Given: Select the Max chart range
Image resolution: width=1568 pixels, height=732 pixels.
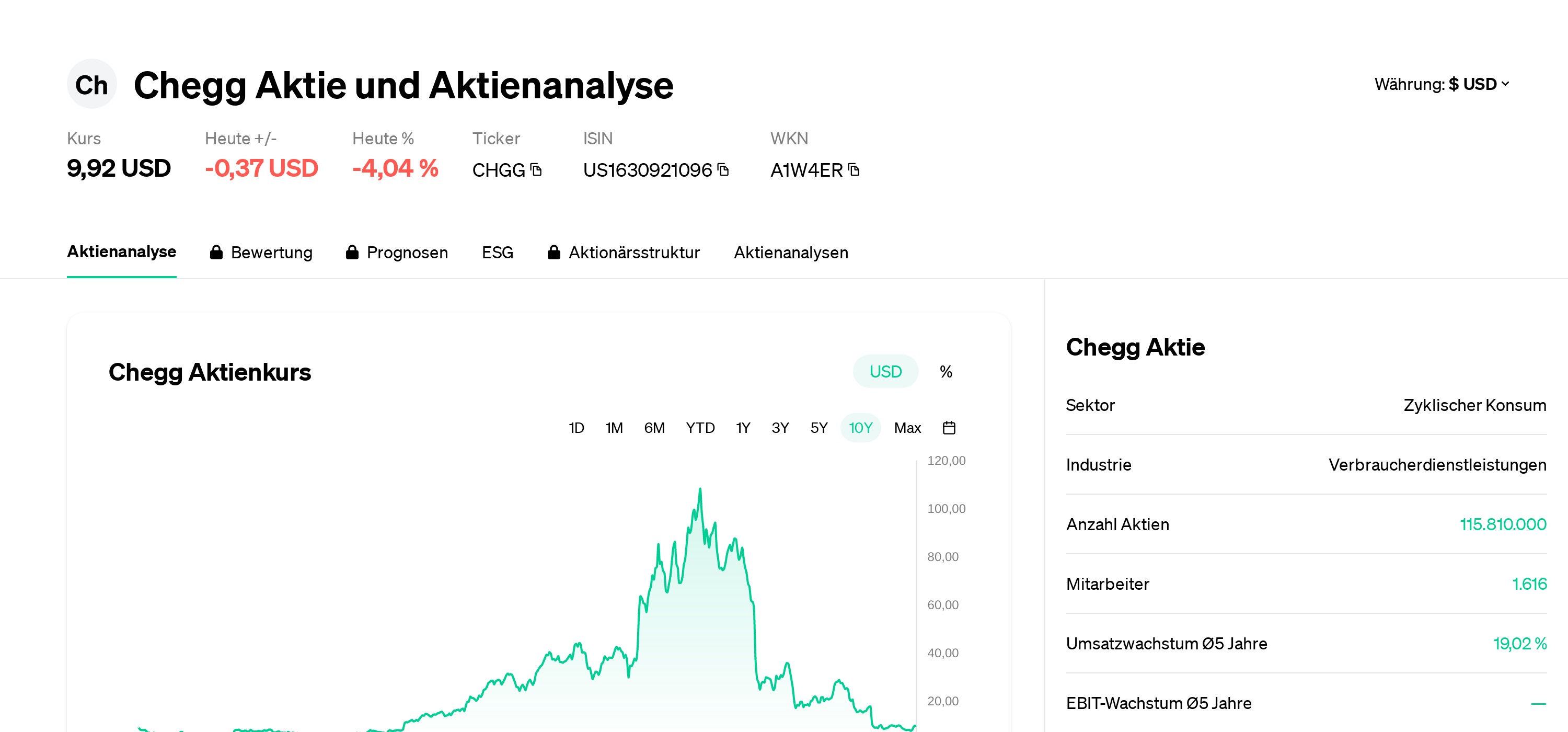Looking at the screenshot, I should [x=907, y=428].
